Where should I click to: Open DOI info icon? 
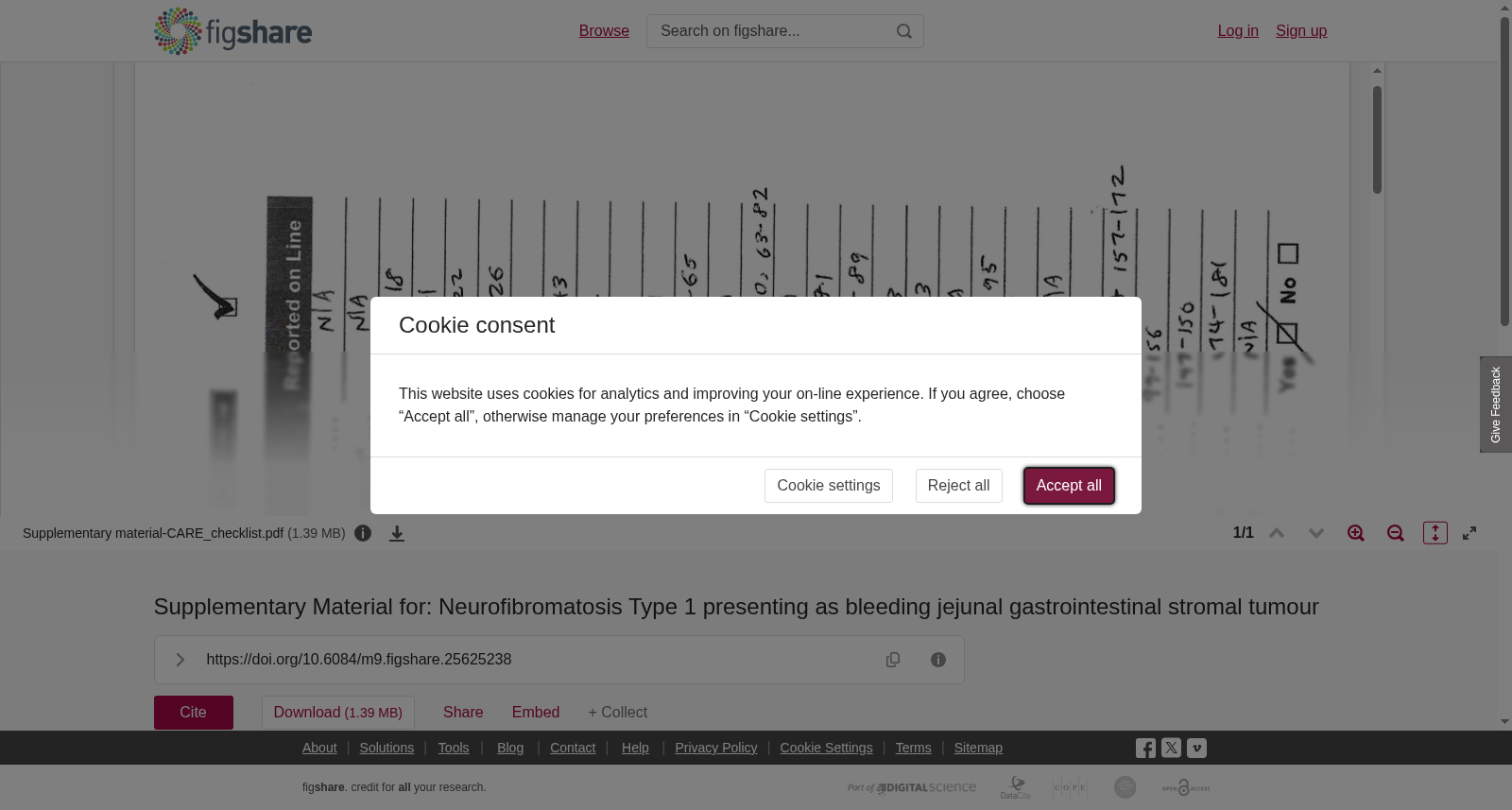click(938, 660)
